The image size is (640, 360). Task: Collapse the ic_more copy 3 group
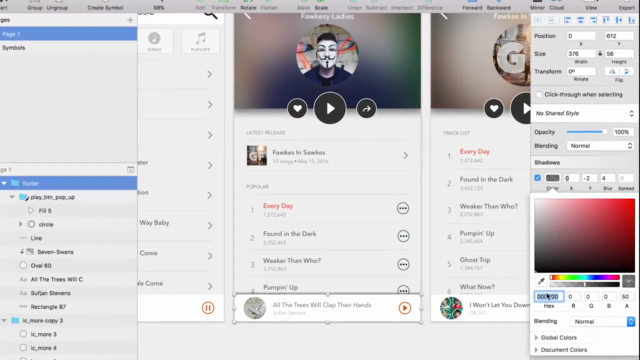pyautogui.click(x=4, y=320)
